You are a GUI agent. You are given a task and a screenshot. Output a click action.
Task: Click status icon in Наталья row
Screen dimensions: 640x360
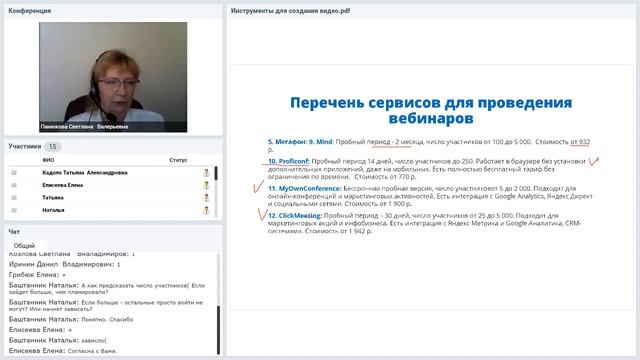click(206, 211)
